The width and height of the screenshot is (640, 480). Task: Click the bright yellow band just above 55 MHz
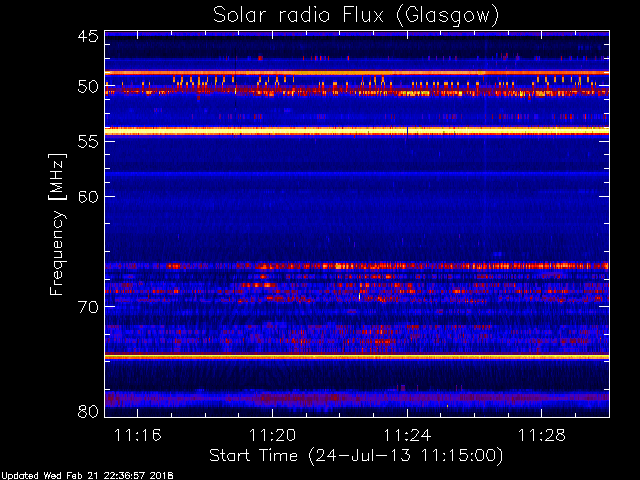pyautogui.click(x=357, y=131)
